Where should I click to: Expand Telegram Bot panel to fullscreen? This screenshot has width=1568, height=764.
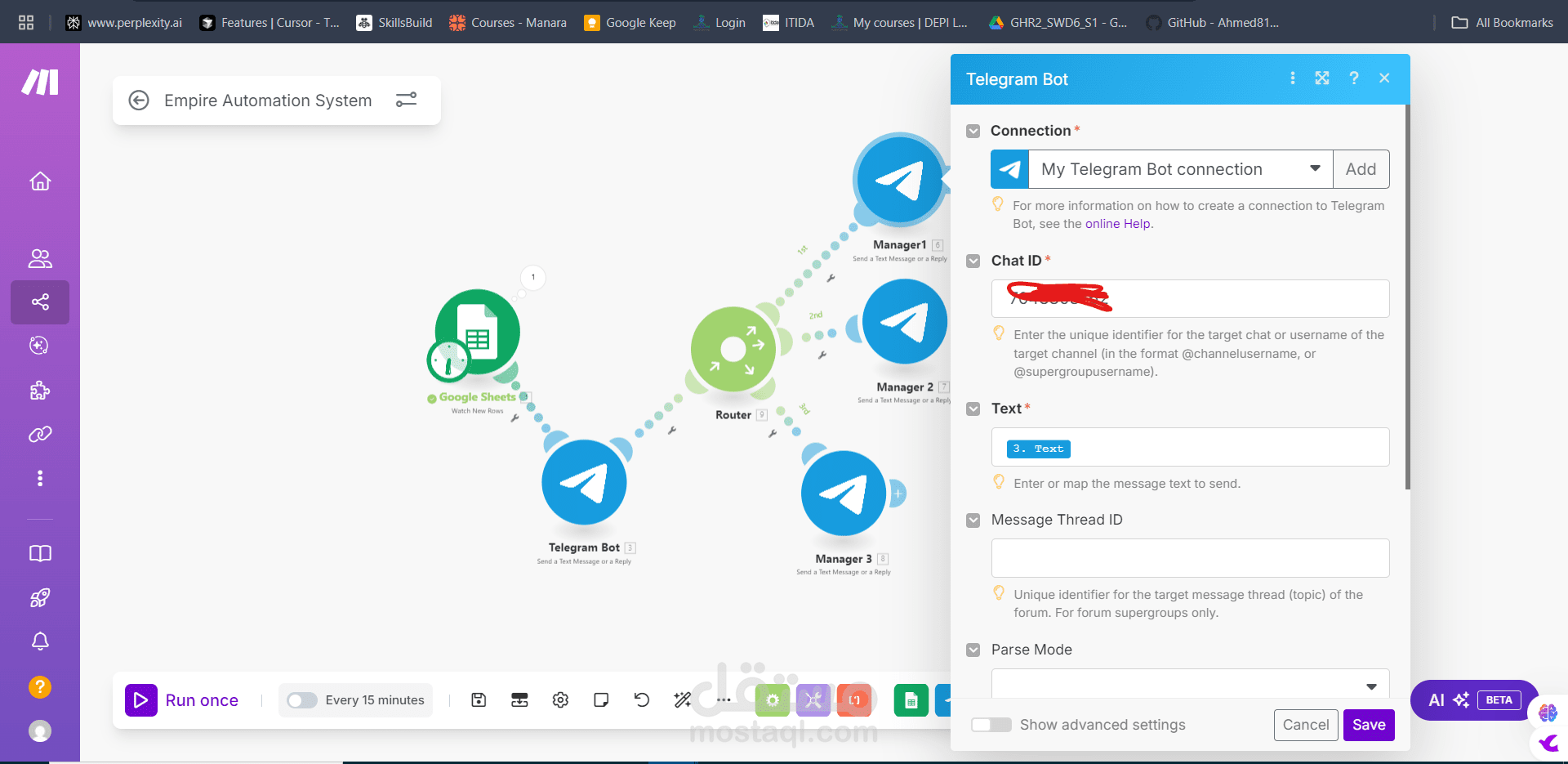coord(1322,78)
